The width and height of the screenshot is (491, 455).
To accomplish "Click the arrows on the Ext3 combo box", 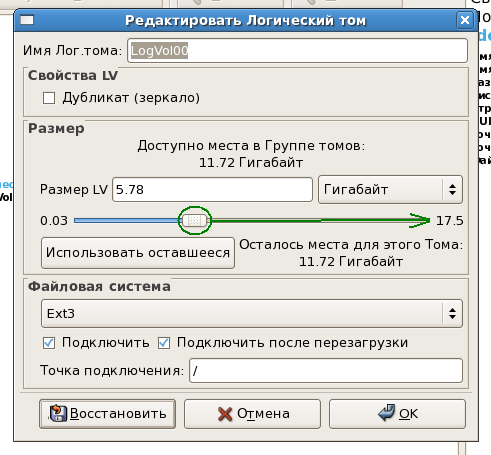I will click(x=452, y=313).
